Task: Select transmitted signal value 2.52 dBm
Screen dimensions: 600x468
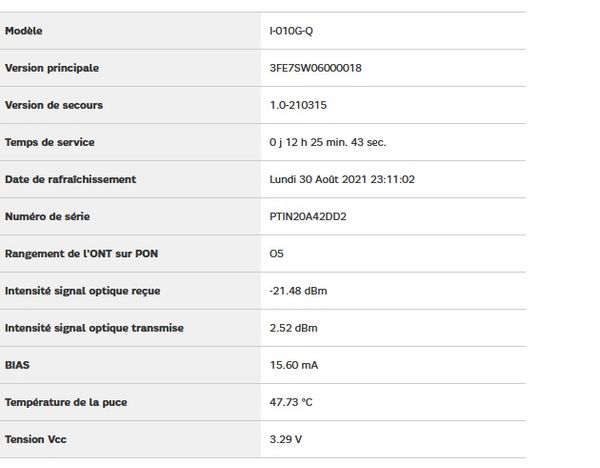Action: 293,328
